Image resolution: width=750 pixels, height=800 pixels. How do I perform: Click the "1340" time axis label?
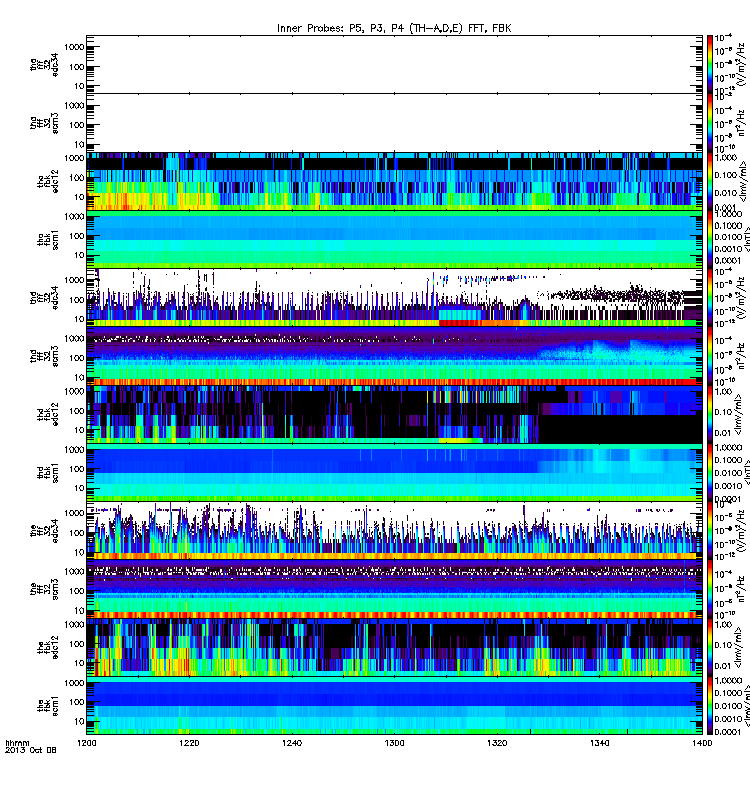pos(599,743)
